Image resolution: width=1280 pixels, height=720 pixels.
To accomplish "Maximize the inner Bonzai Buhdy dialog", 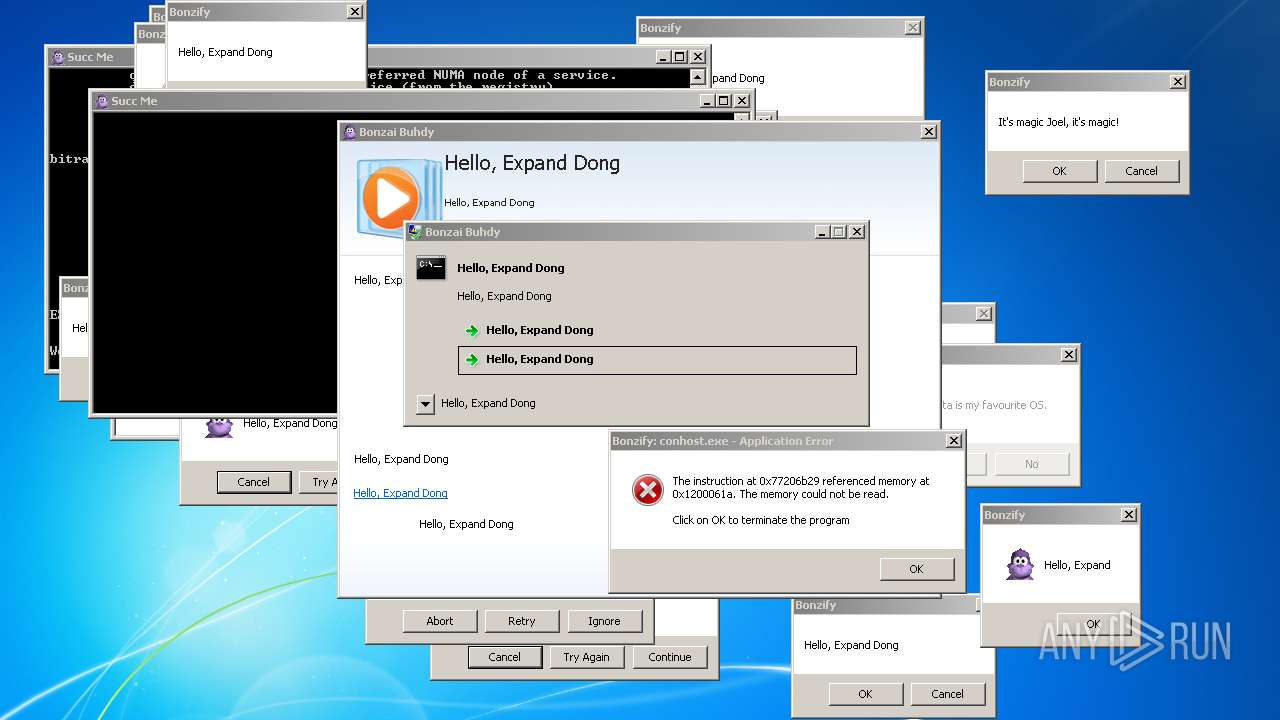I will [x=839, y=232].
